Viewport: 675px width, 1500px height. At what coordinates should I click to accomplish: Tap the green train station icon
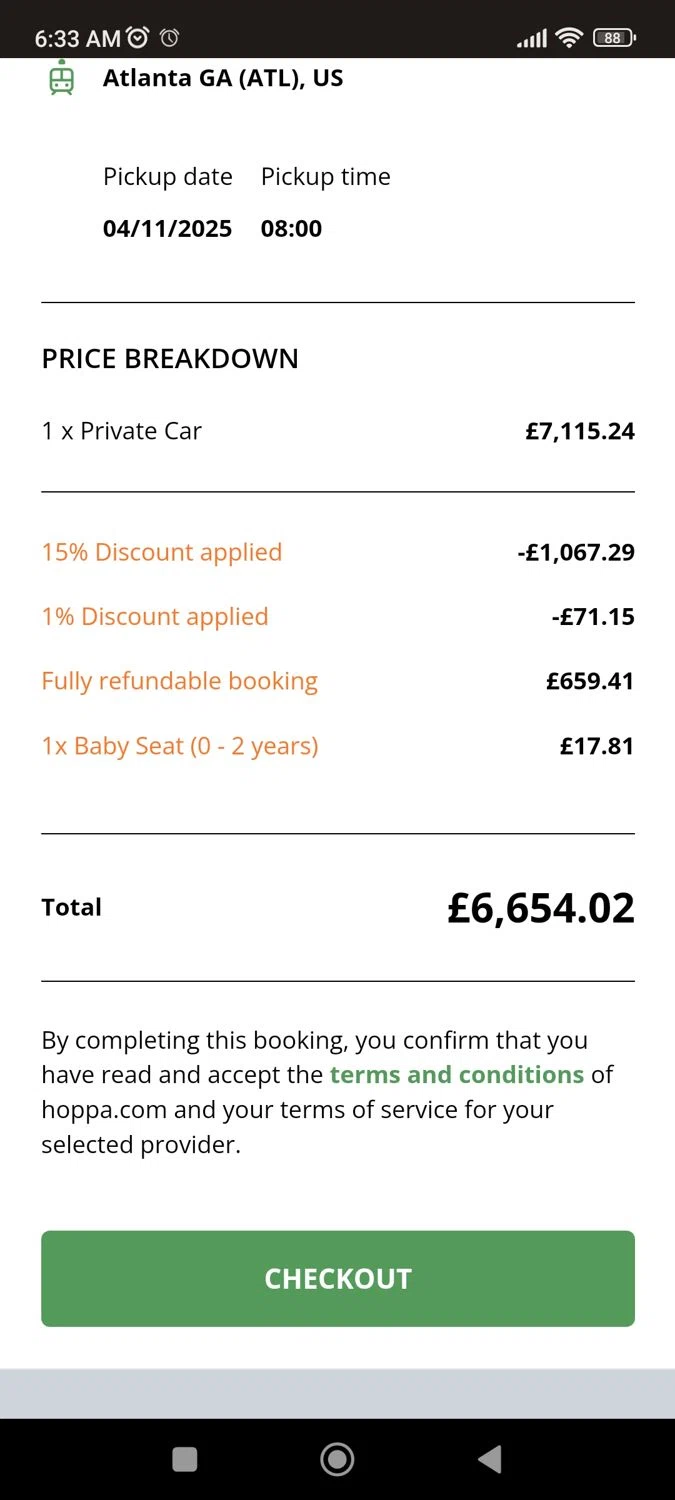coord(62,78)
